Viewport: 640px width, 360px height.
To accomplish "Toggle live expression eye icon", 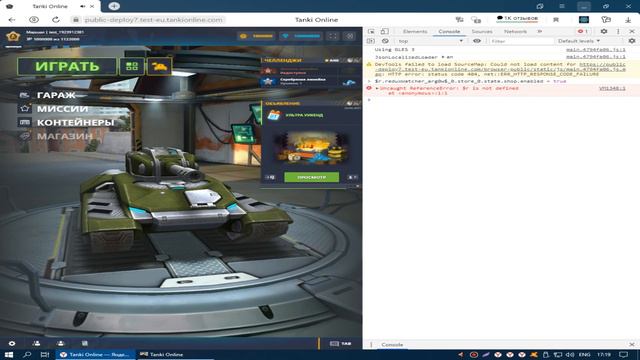I will 477,41.
